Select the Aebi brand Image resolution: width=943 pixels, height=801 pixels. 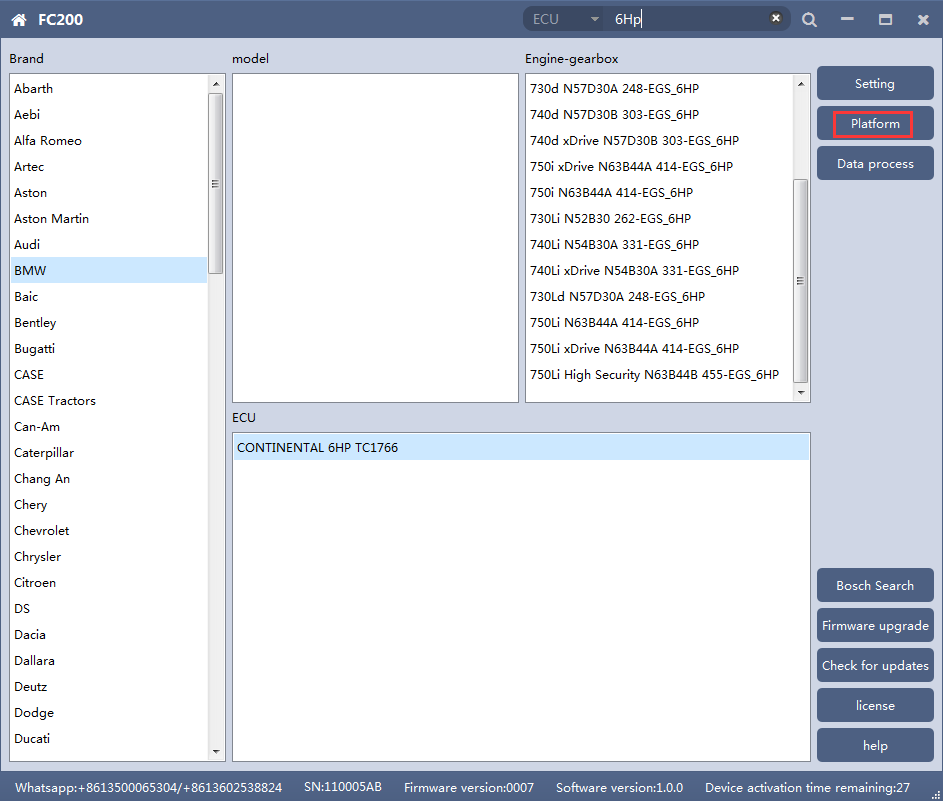coord(109,114)
